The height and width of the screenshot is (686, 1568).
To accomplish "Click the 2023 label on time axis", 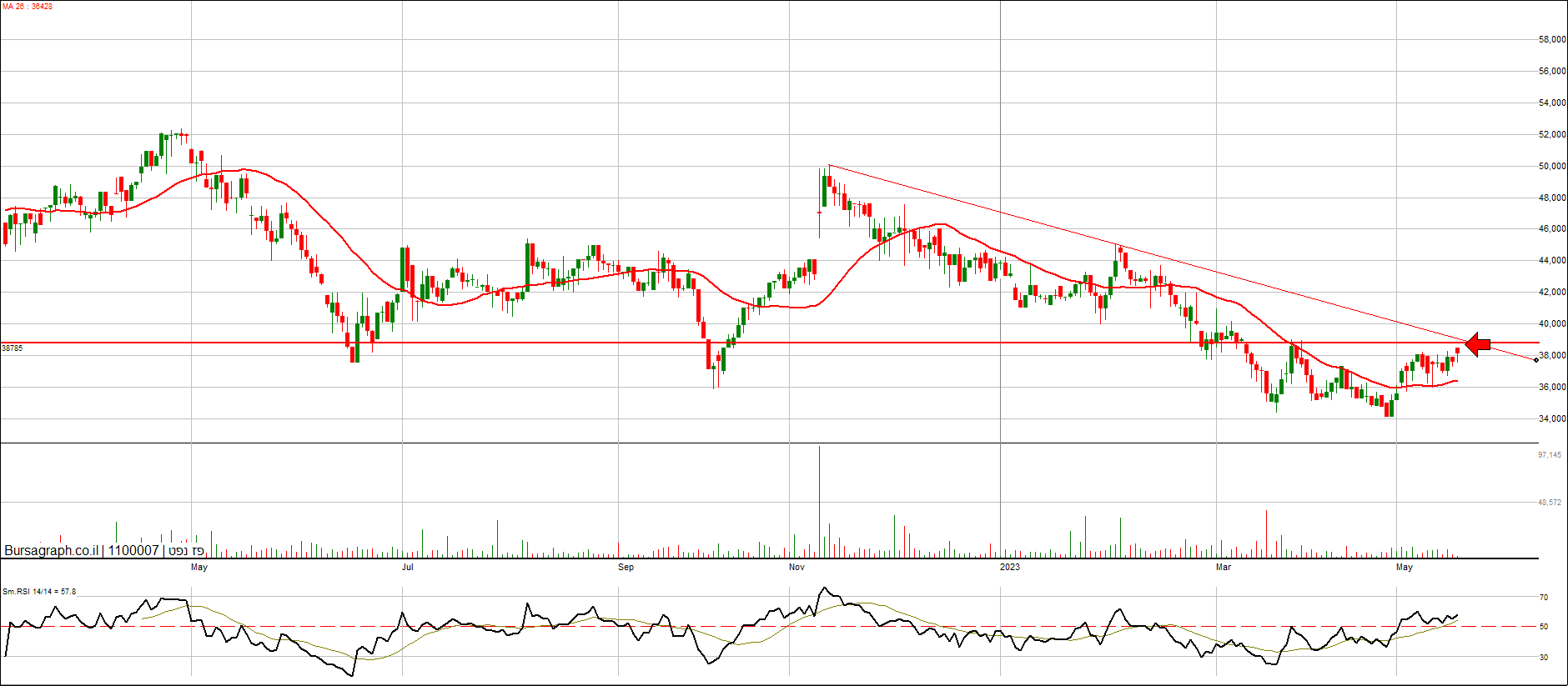I will [x=1009, y=568].
